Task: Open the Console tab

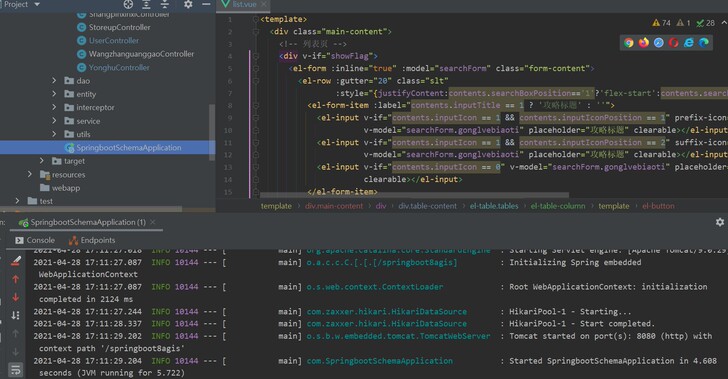Action: tap(35, 240)
